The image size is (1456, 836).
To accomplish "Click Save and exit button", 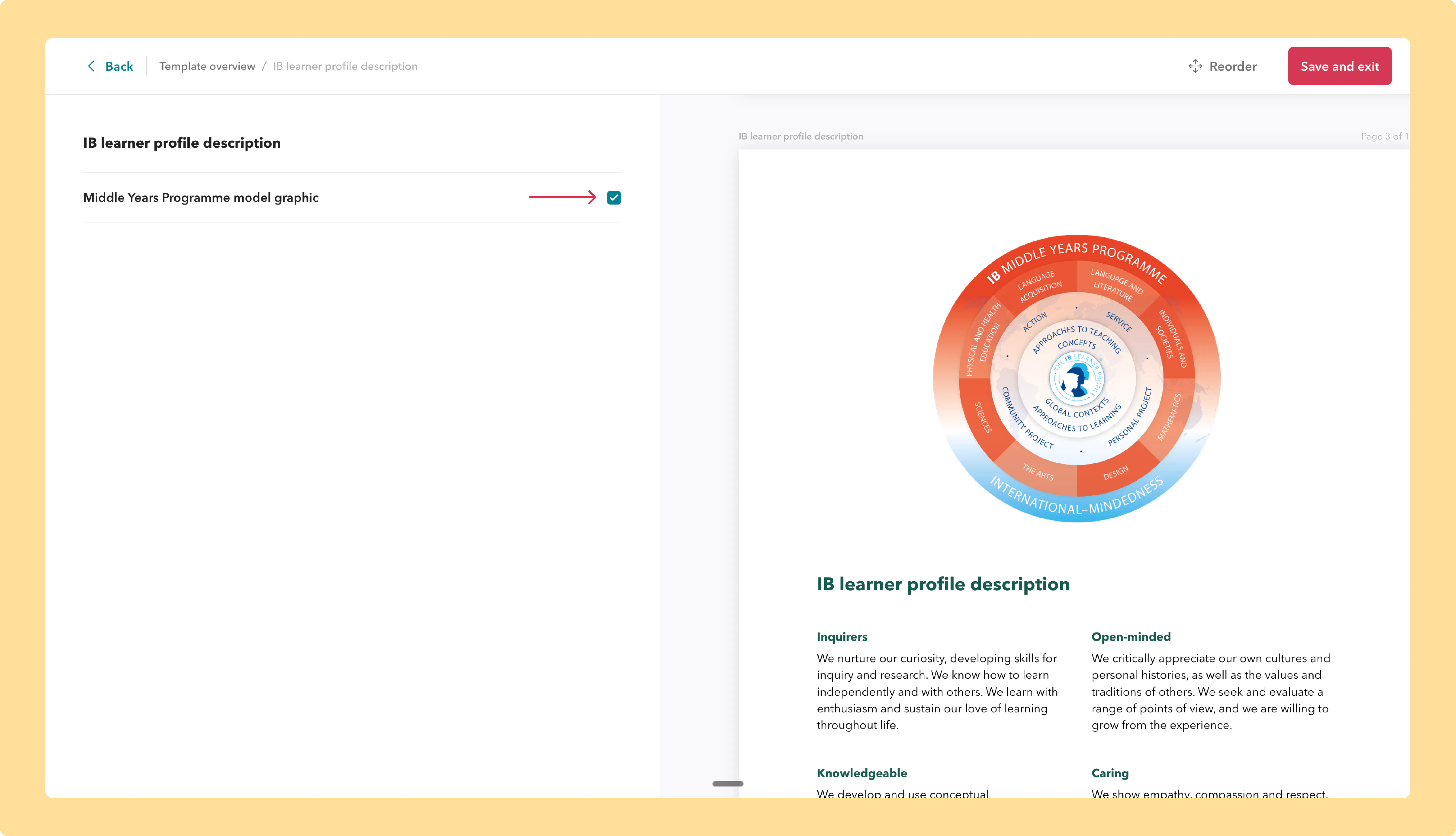I will [1339, 66].
